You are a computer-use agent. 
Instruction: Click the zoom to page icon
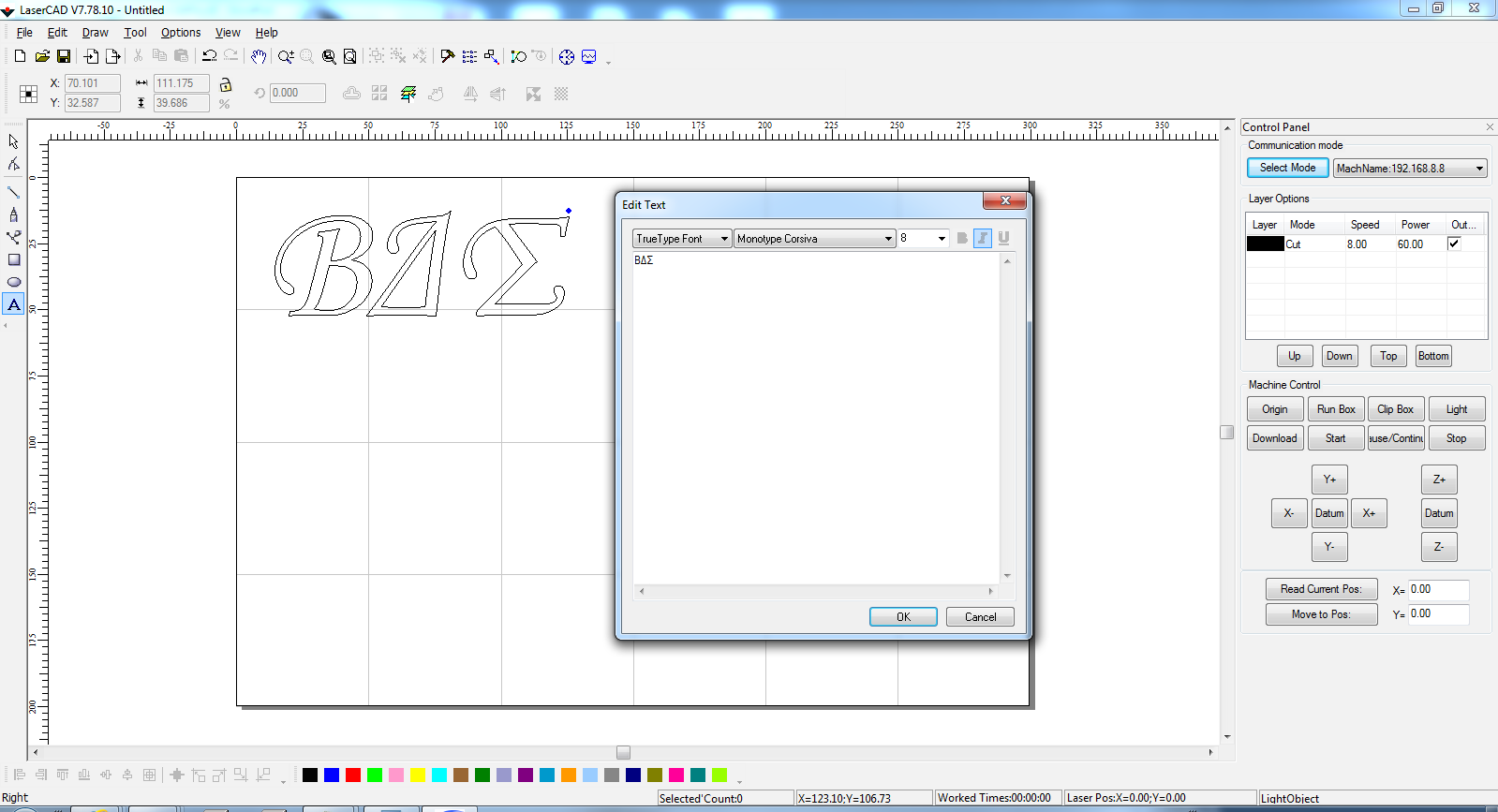tap(349, 56)
